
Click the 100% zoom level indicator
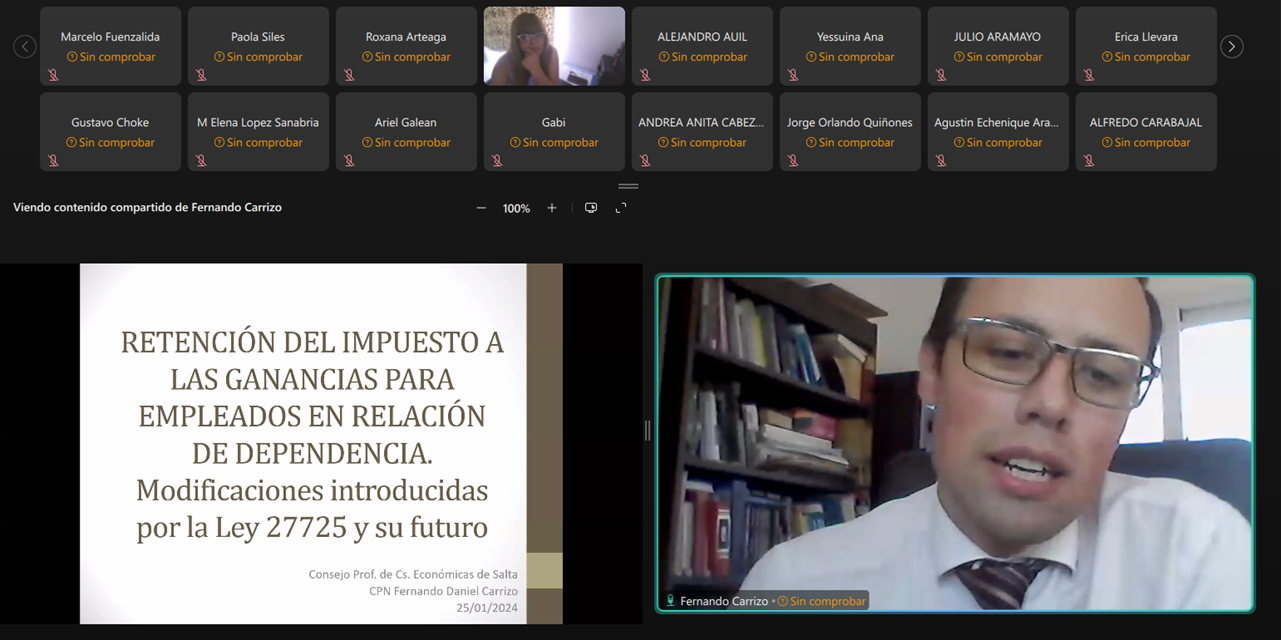pos(516,208)
